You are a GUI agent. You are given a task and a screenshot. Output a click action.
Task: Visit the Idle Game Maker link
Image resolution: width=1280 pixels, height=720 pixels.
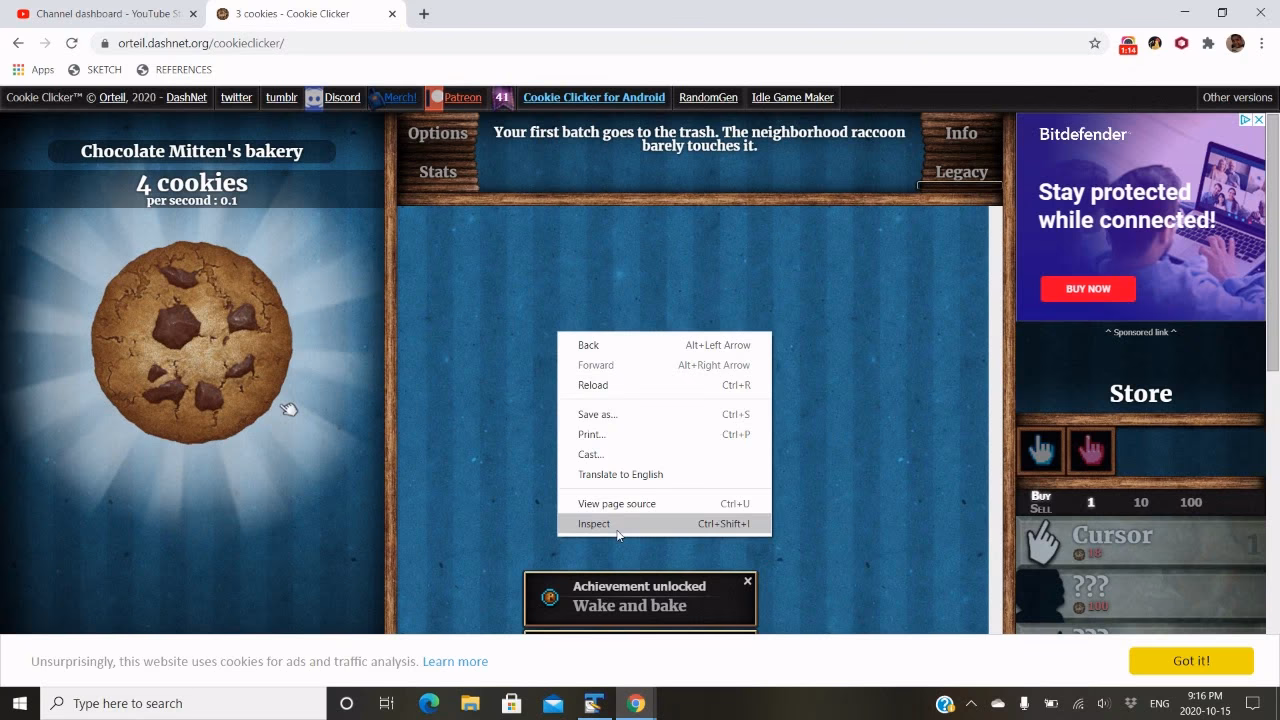pyautogui.click(x=793, y=97)
